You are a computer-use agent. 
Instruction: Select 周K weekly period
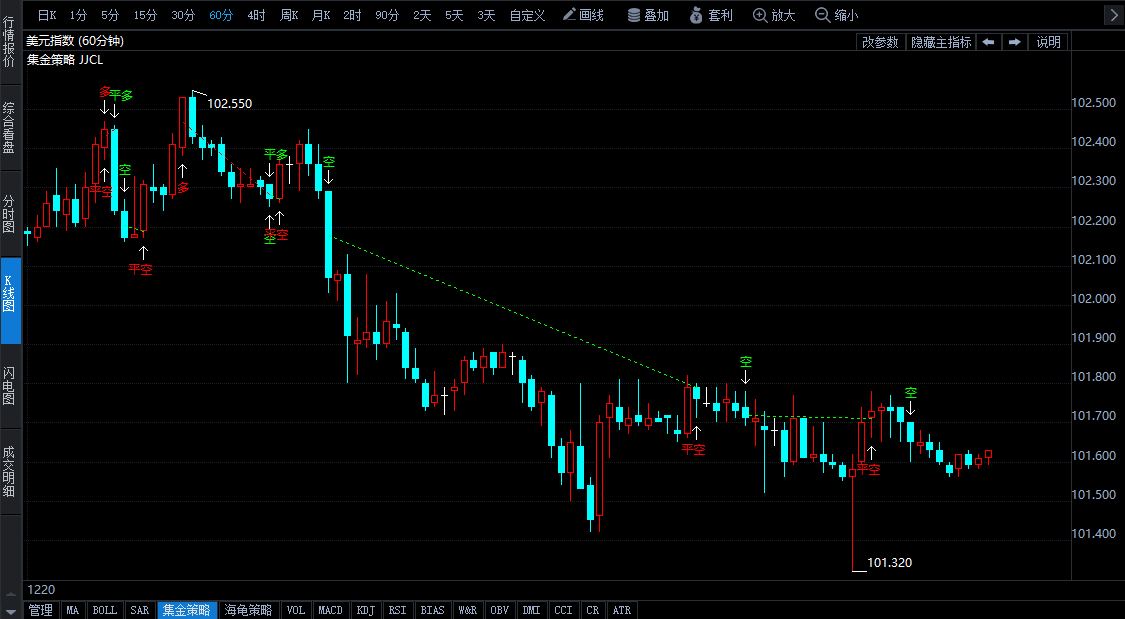288,15
